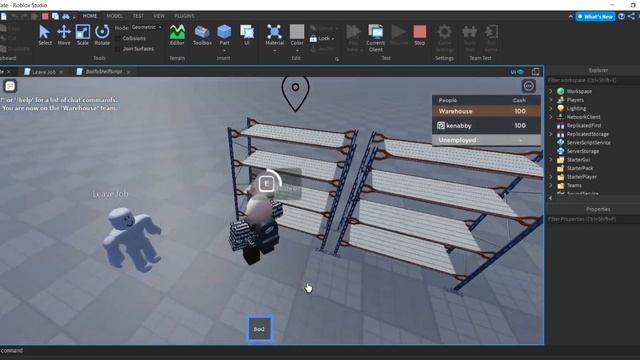Expand the StarterPlayer tree node
Viewport: 640px width, 360px height.
point(551,177)
